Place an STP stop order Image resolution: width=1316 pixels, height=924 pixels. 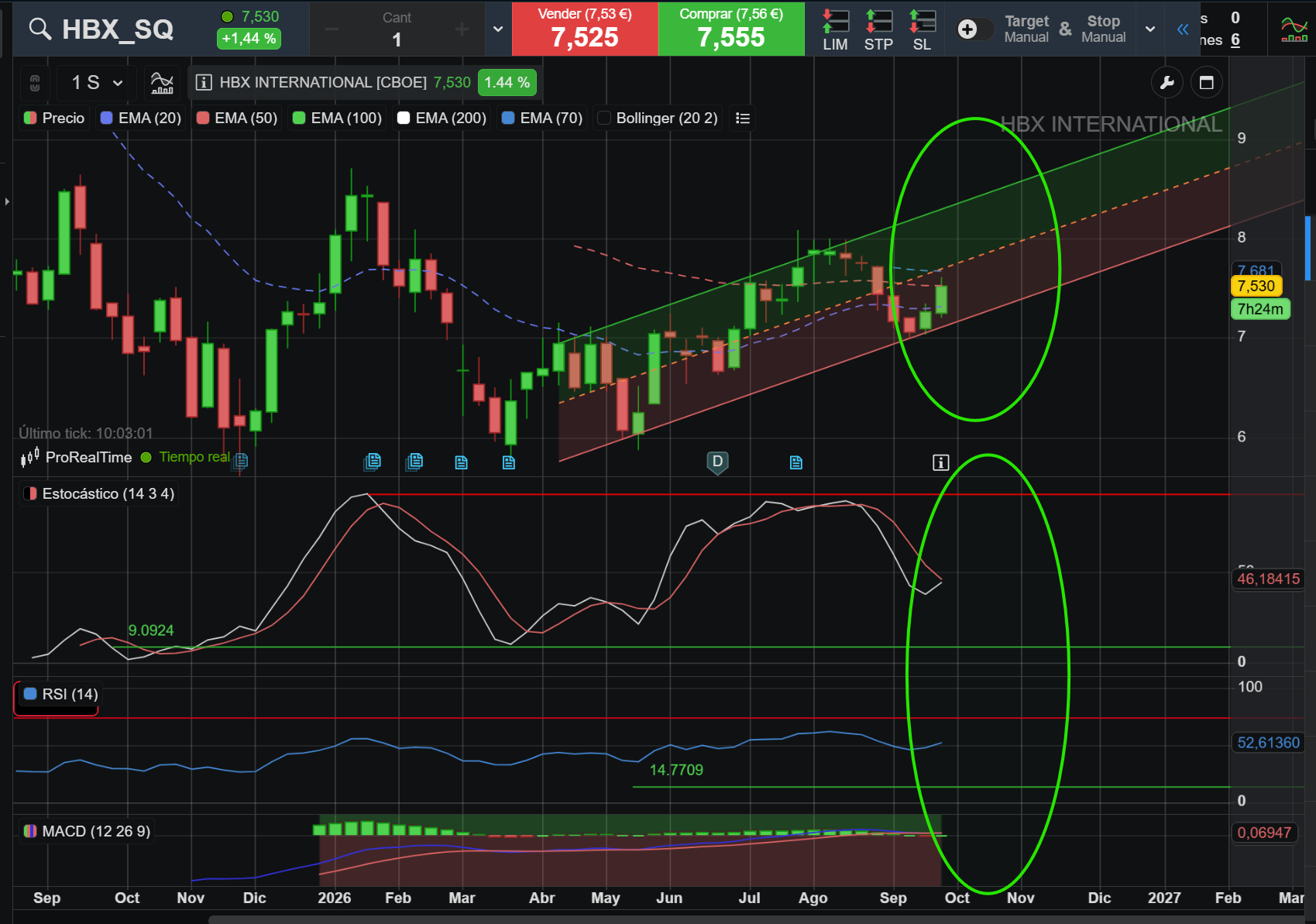coord(878,29)
